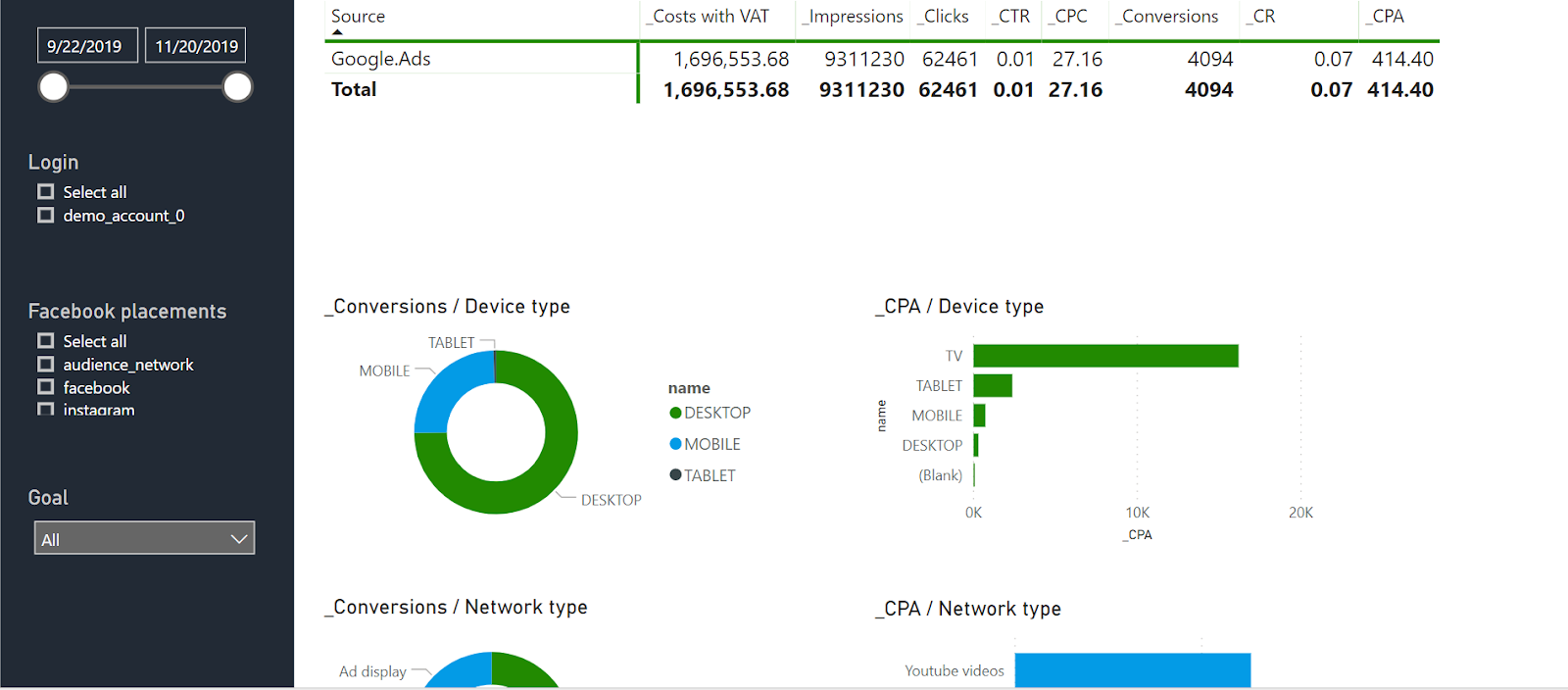
Task: Click the start date field 9/22/2019
Action: pyautogui.click(x=87, y=46)
